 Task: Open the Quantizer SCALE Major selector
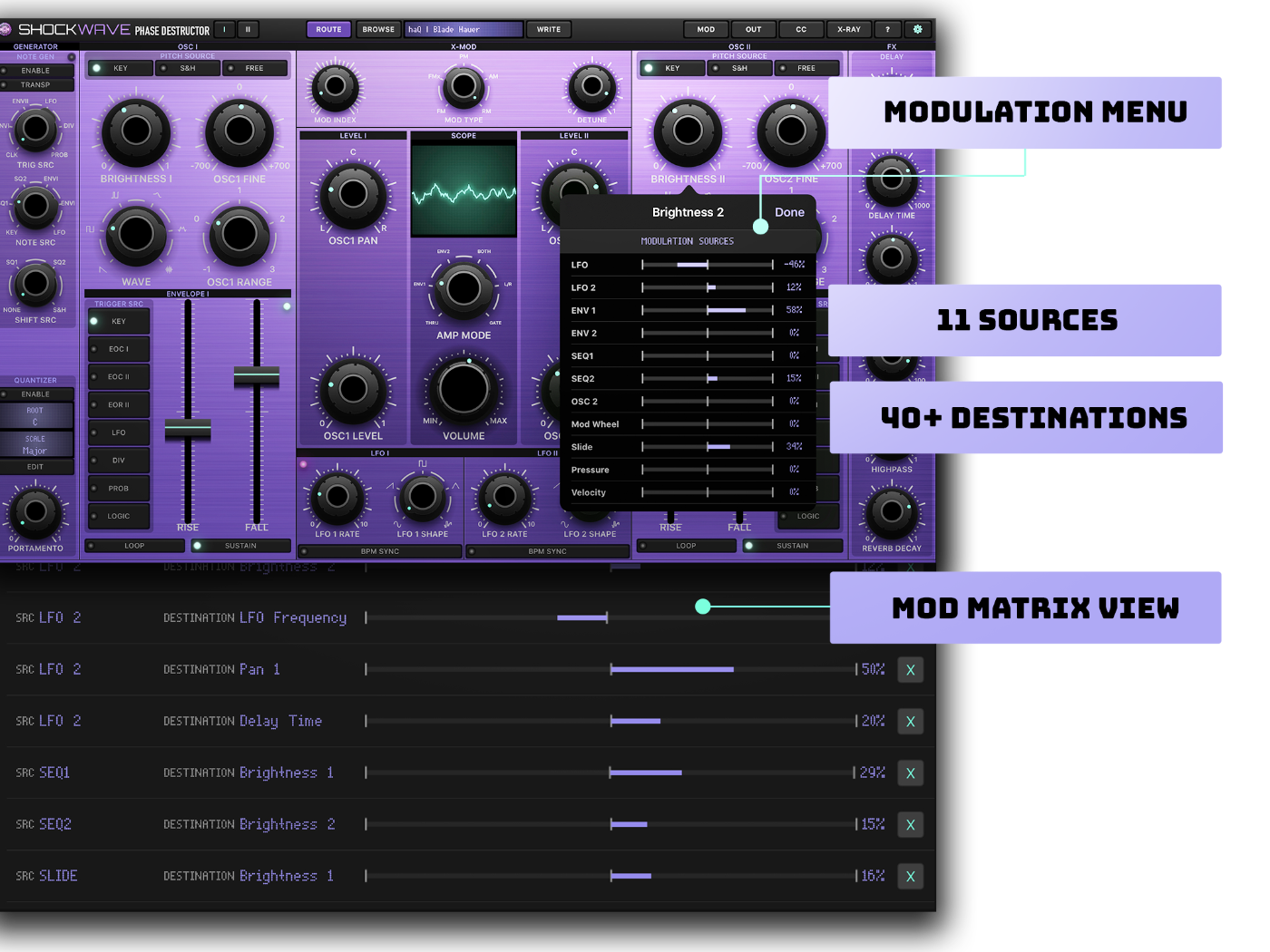tap(35, 444)
